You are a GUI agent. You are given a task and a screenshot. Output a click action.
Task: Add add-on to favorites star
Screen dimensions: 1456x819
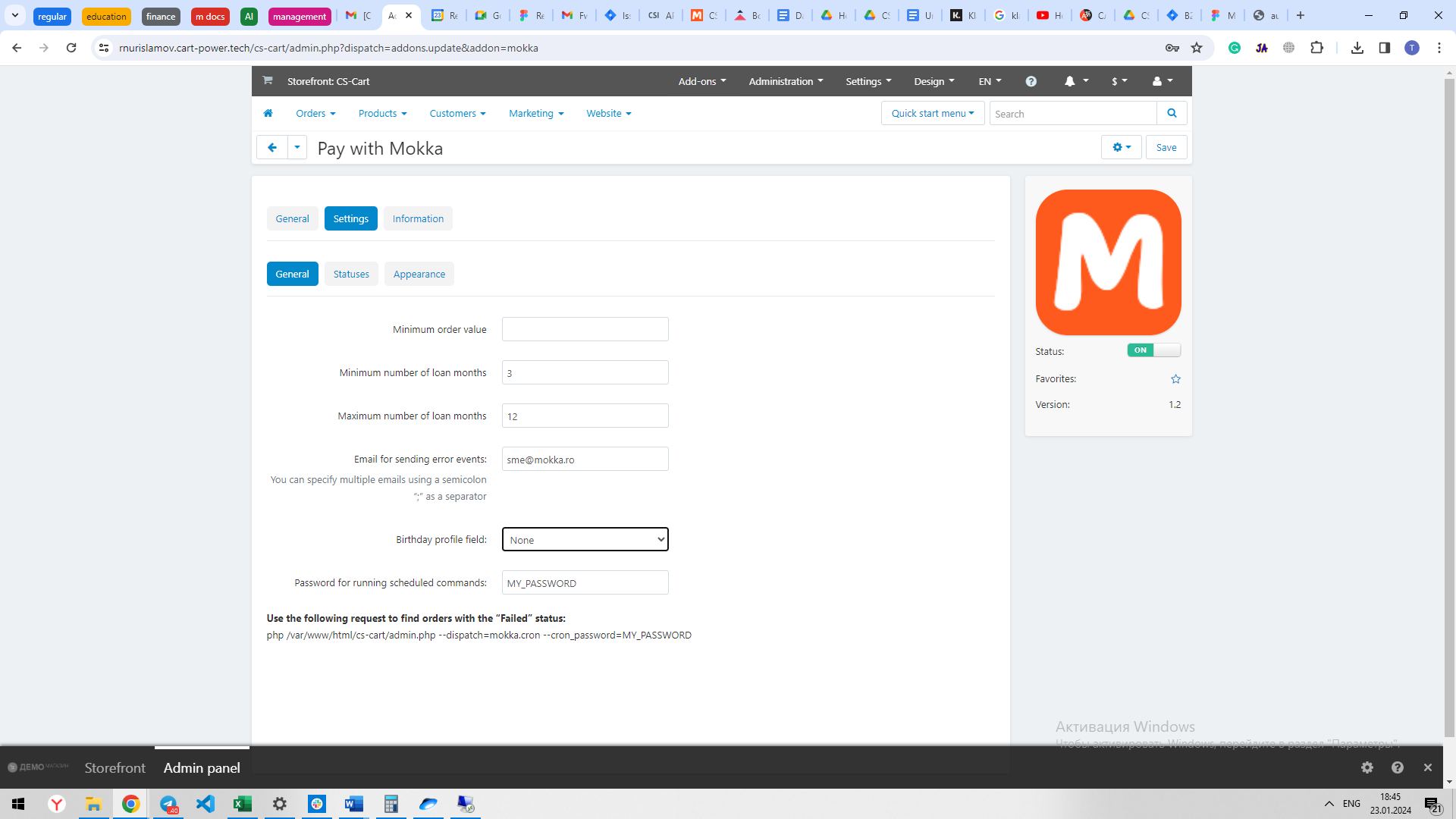(x=1175, y=379)
